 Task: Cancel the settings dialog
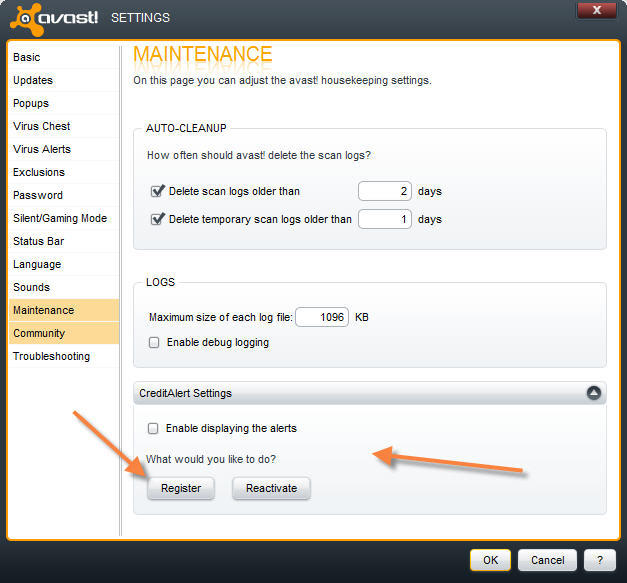[547, 560]
